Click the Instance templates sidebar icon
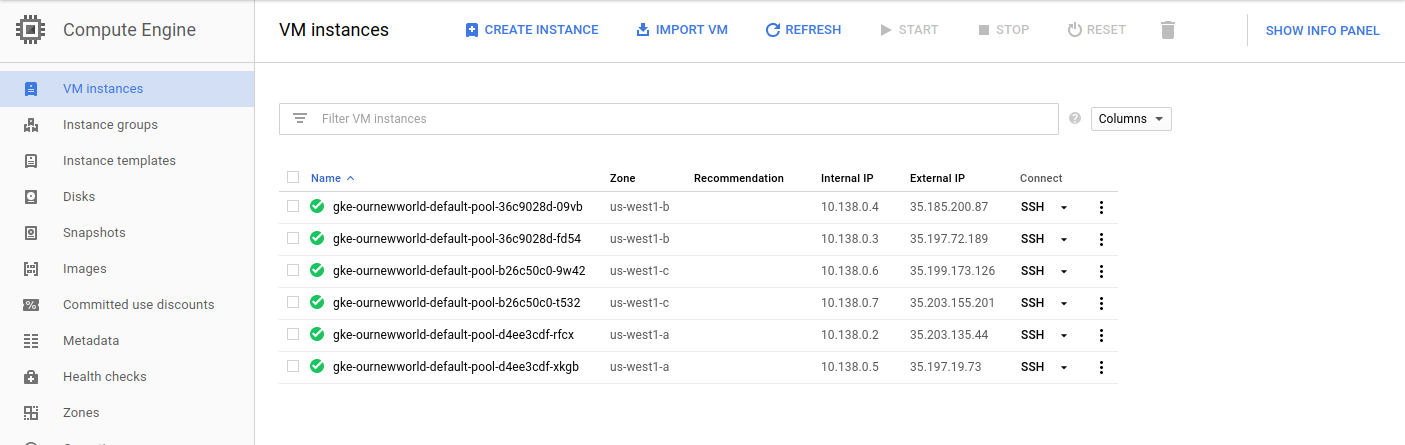Image resolution: width=1405 pixels, height=445 pixels. pyautogui.click(x=31, y=161)
